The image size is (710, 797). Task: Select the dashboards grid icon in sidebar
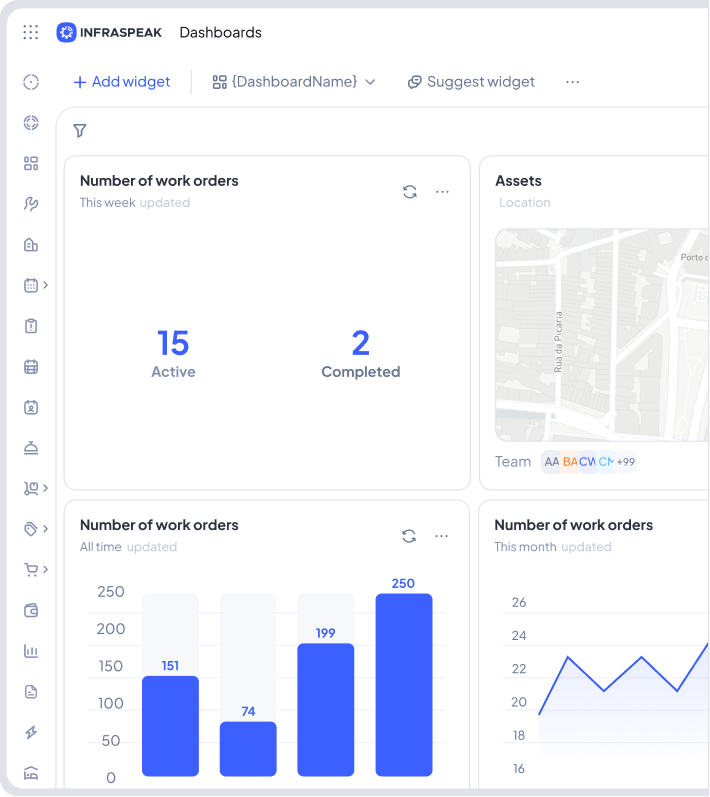pos(31,163)
